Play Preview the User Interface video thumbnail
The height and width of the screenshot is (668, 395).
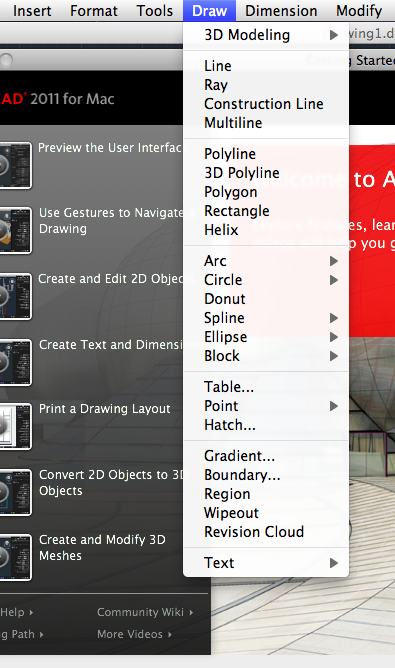[x=15, y=165]
